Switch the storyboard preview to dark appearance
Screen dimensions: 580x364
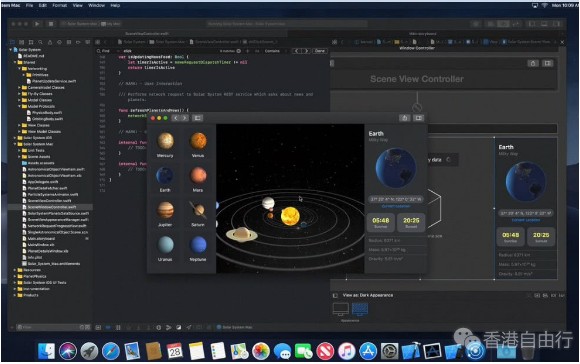coord(360,309)
